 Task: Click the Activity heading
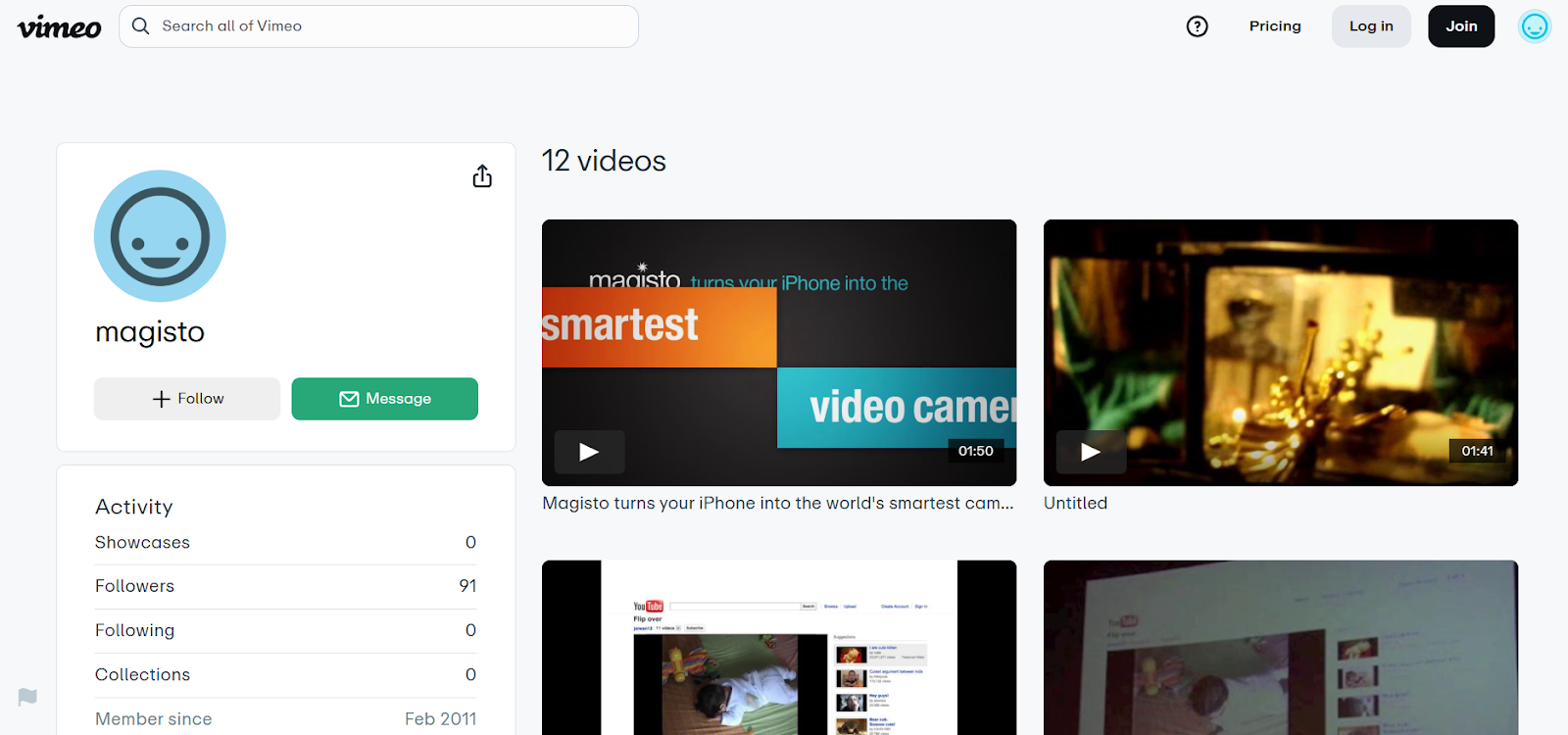(x=134, y=507)
